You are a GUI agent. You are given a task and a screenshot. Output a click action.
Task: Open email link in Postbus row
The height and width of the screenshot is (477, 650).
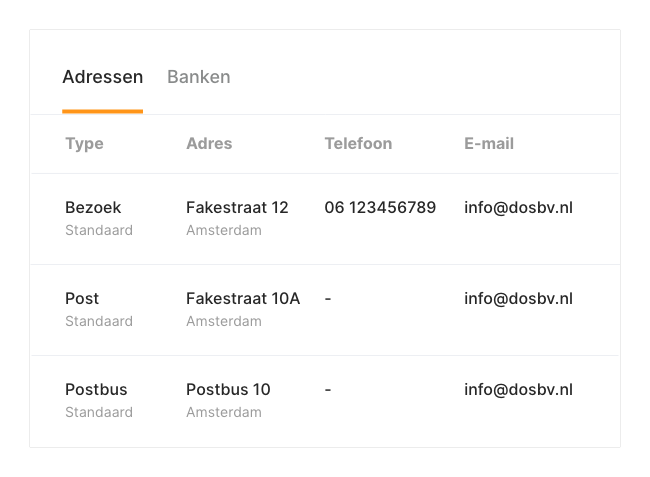coord(518,390)
